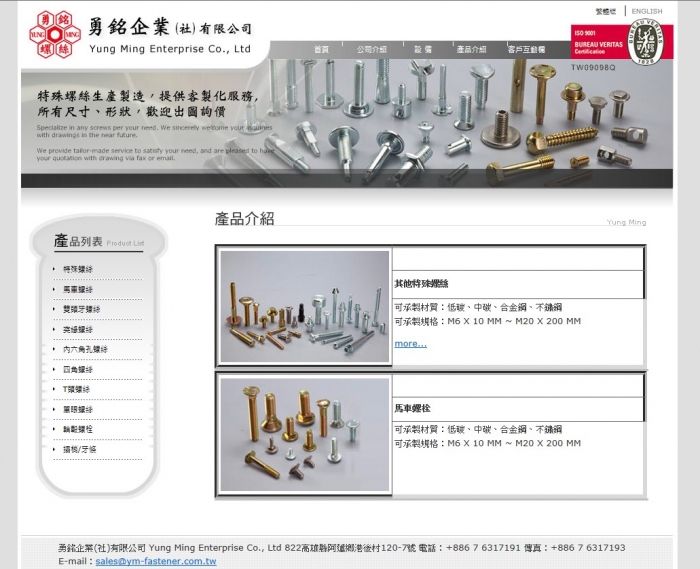Viewport: 700px width, 569px height.
Task: Select 四角螺絲 in the product list
Action: tap(78, 369)
